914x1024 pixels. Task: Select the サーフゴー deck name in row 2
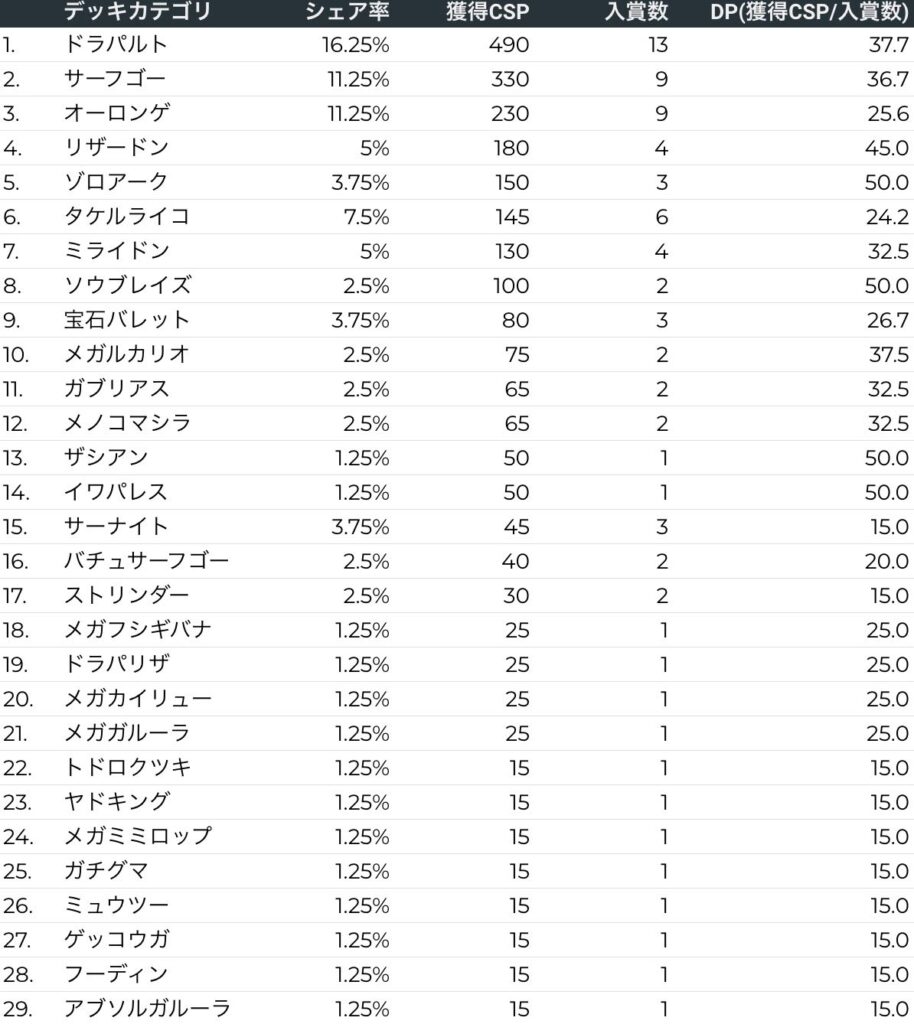click(115, 79)
